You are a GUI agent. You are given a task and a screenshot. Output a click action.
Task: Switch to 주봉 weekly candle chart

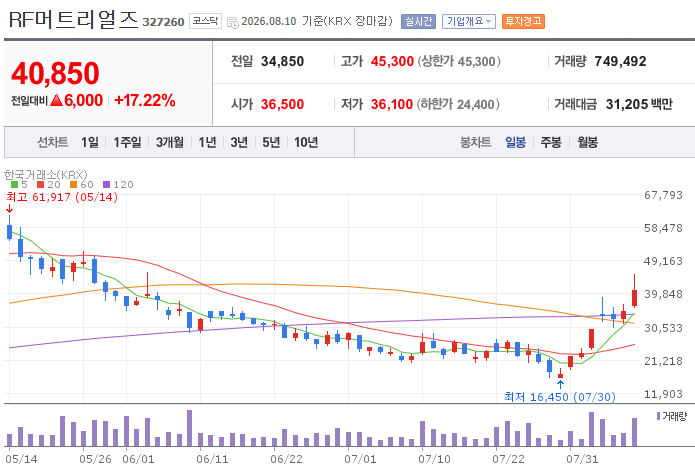[551, 142]
